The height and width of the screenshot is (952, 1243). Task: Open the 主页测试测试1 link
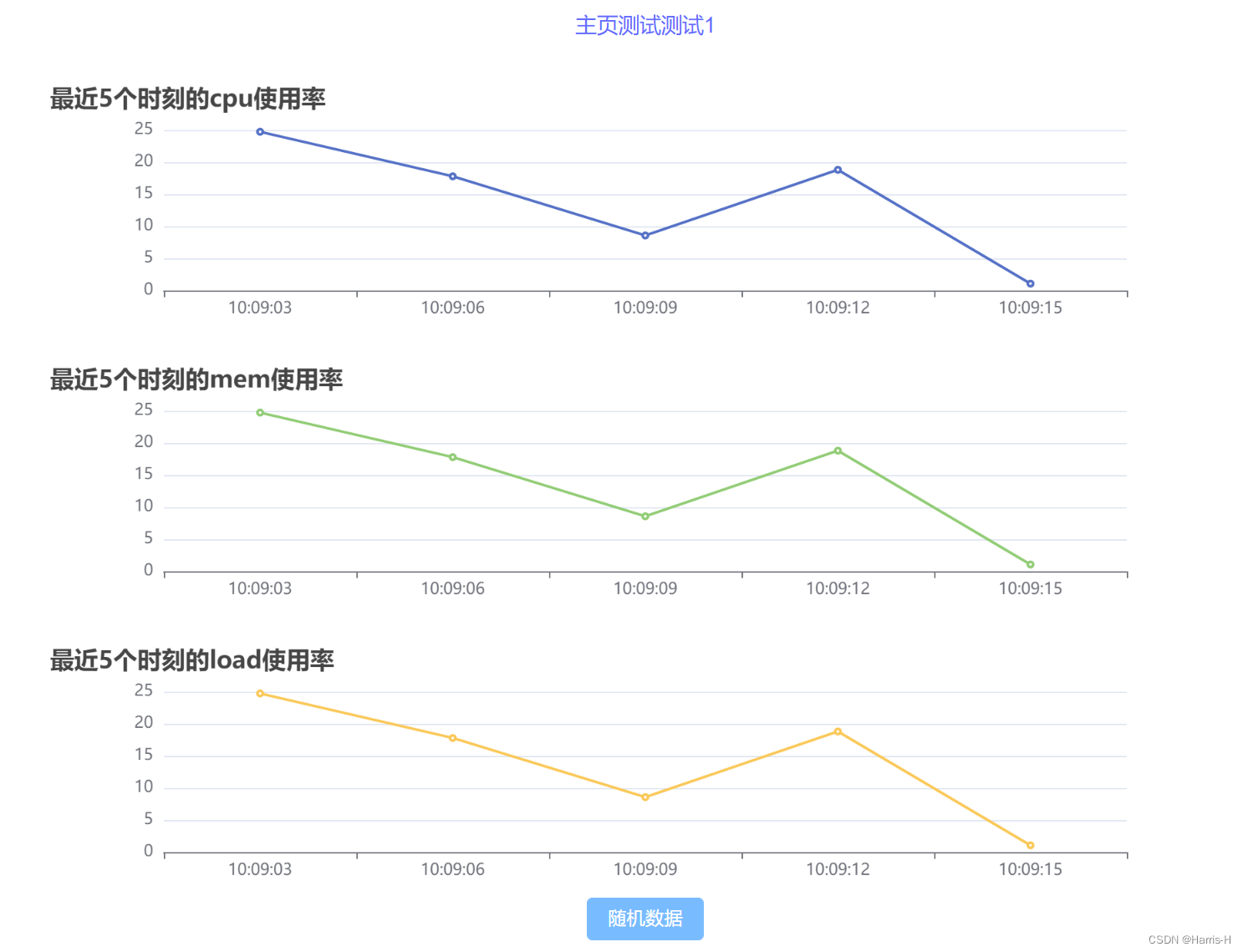click(644, 26)
